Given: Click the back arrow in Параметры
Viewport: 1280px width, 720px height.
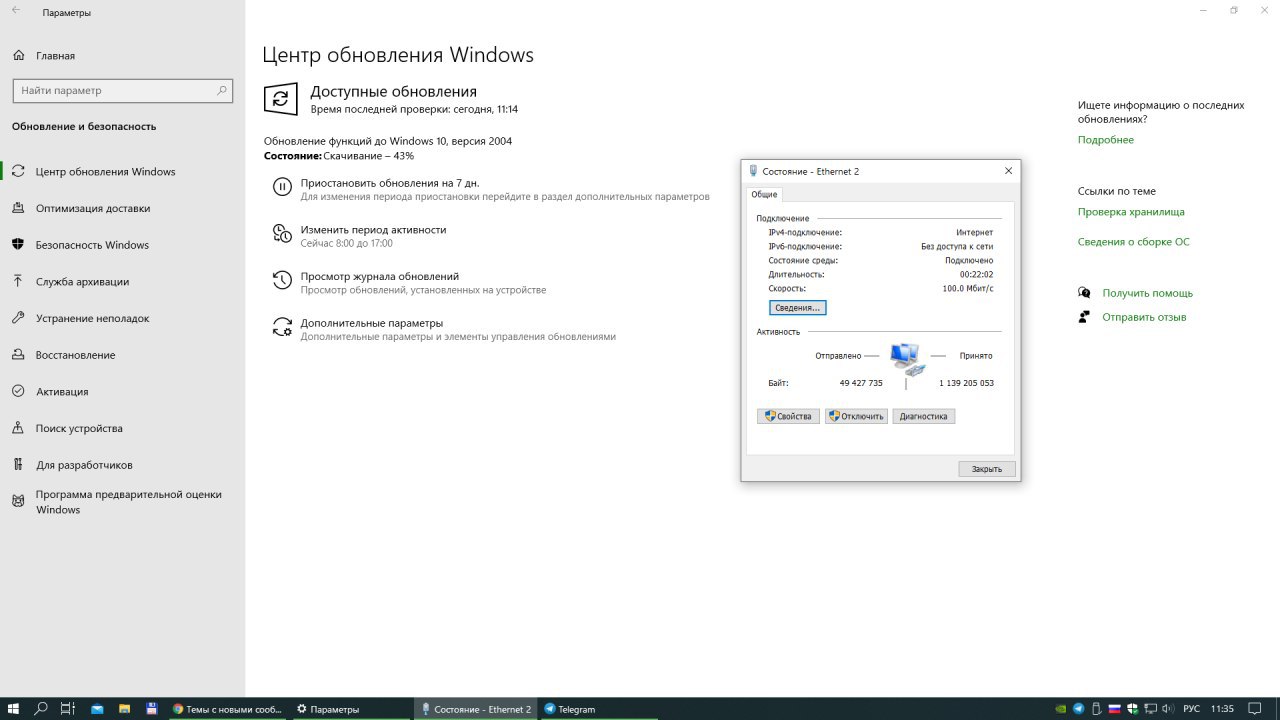Looking at the screenshot, I should (x=15, y=12).
